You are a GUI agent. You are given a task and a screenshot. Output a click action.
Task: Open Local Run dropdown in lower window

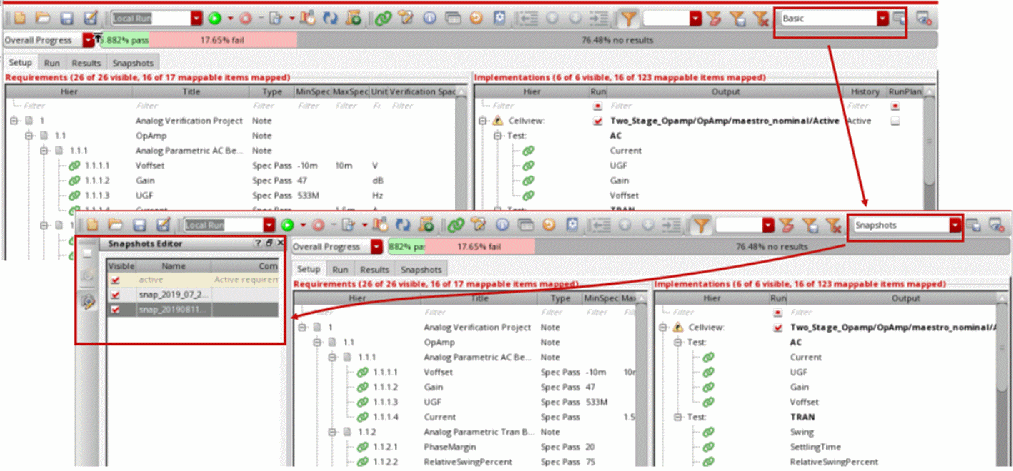point(269,225)
